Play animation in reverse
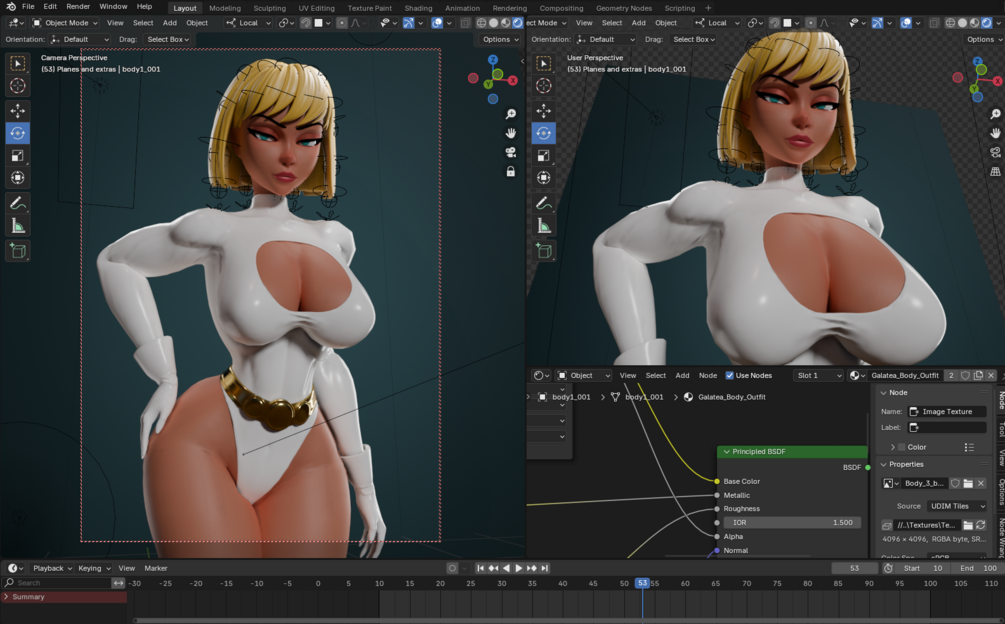1005x624 pixels. click(x=506, y=568)
